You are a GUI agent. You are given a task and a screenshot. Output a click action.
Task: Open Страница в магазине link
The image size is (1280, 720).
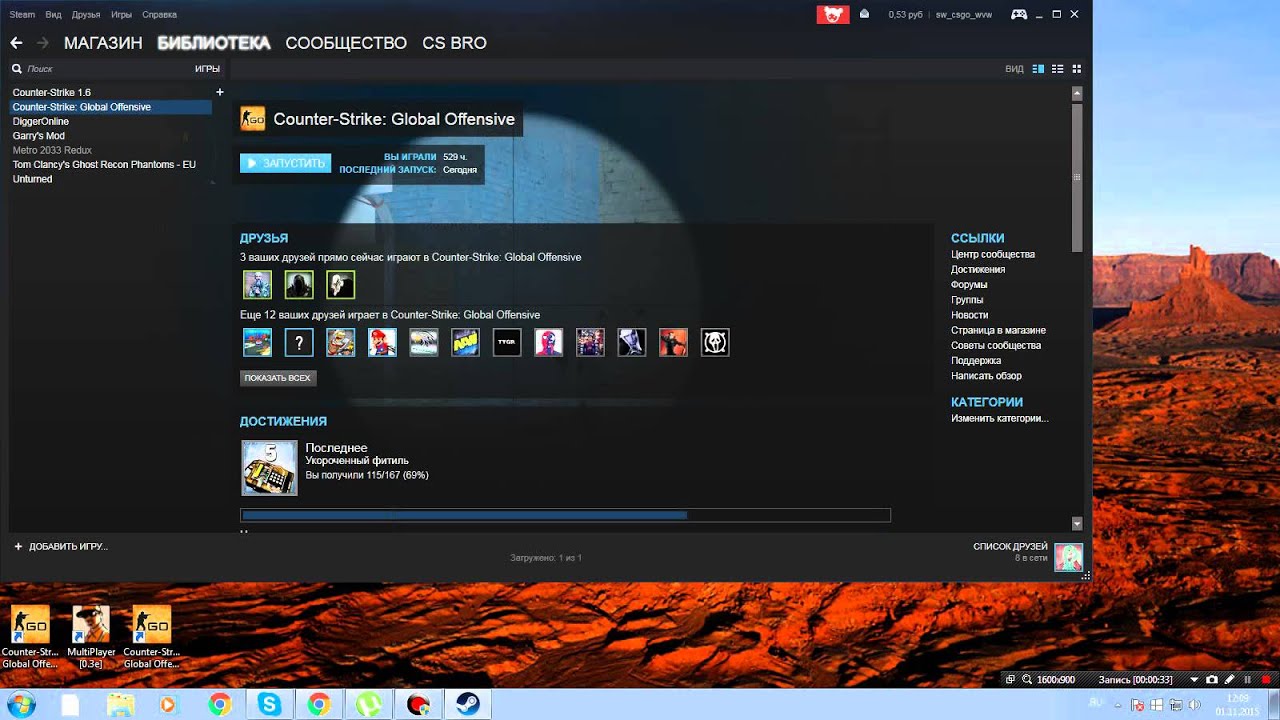tap(998, 330)
